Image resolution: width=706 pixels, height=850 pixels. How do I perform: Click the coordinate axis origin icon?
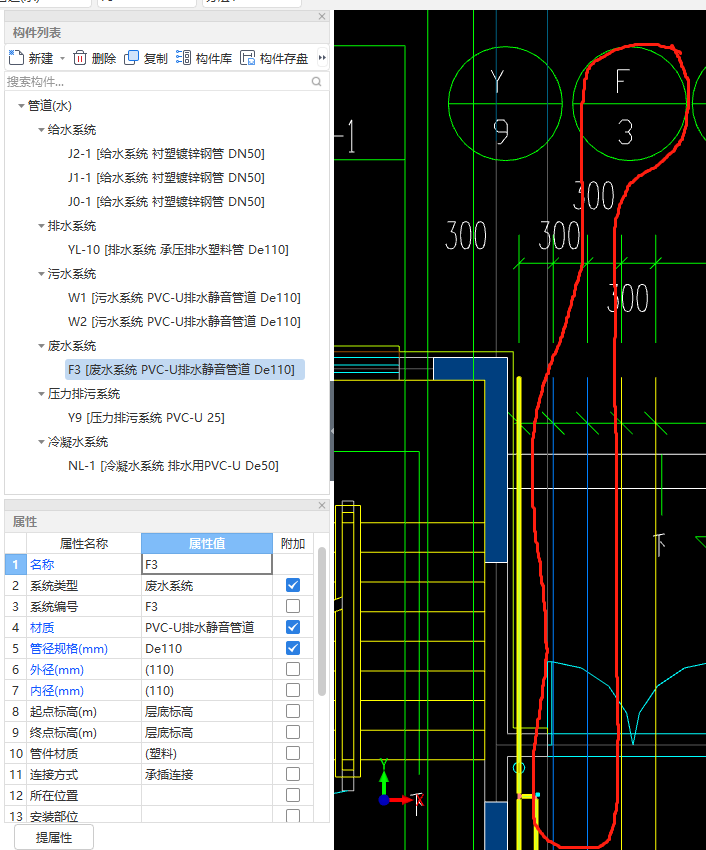point(384,800)
